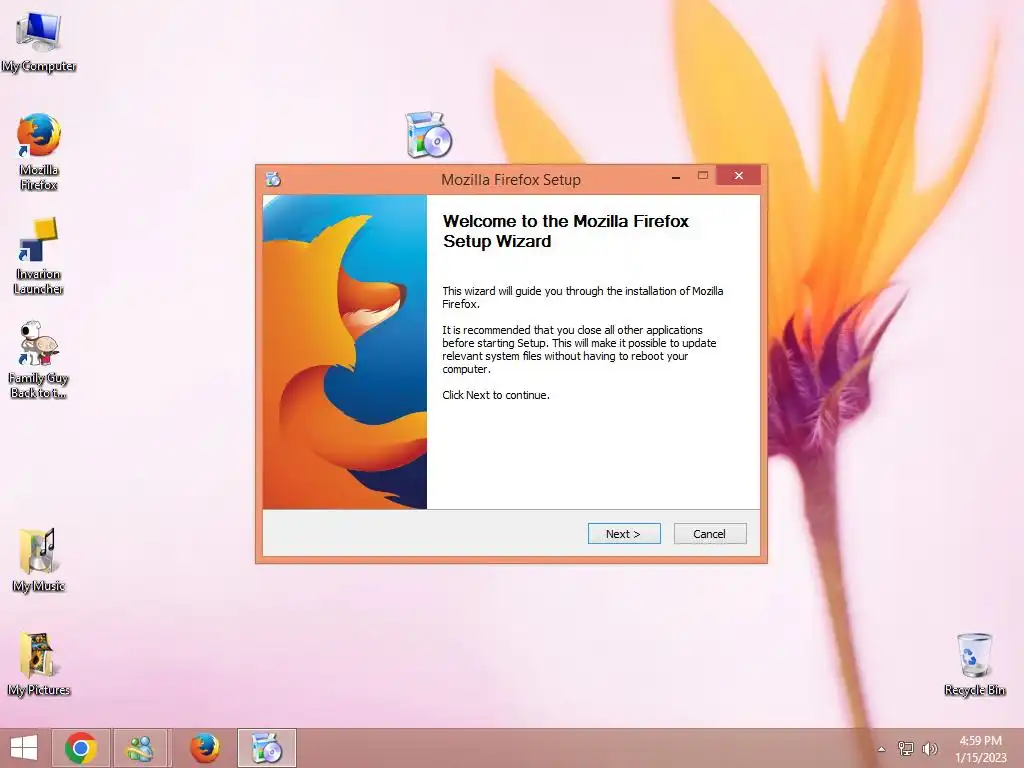Click the 'Click Next to continue.' text

click(x=496, y=395)
